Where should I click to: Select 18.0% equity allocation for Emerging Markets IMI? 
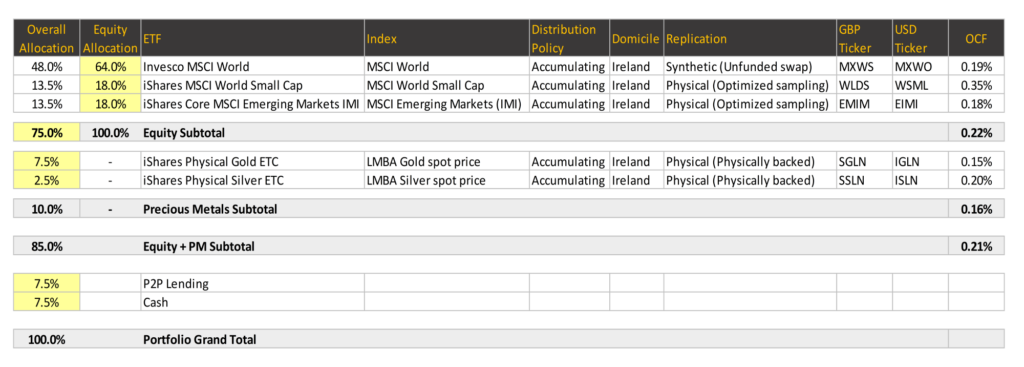[x=110, y=104]
